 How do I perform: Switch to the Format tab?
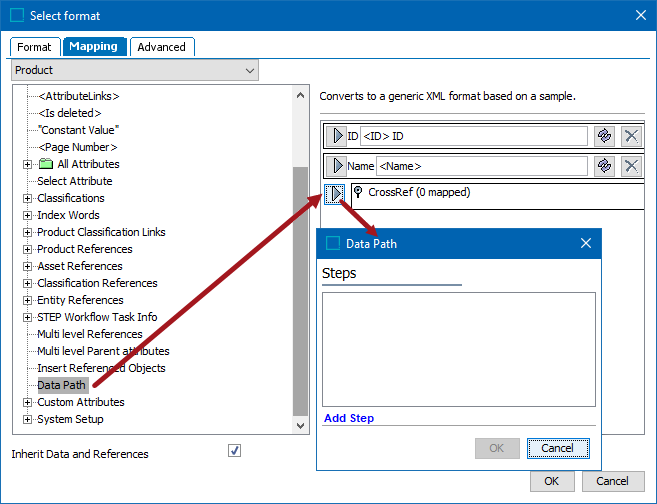coord(34,47)
